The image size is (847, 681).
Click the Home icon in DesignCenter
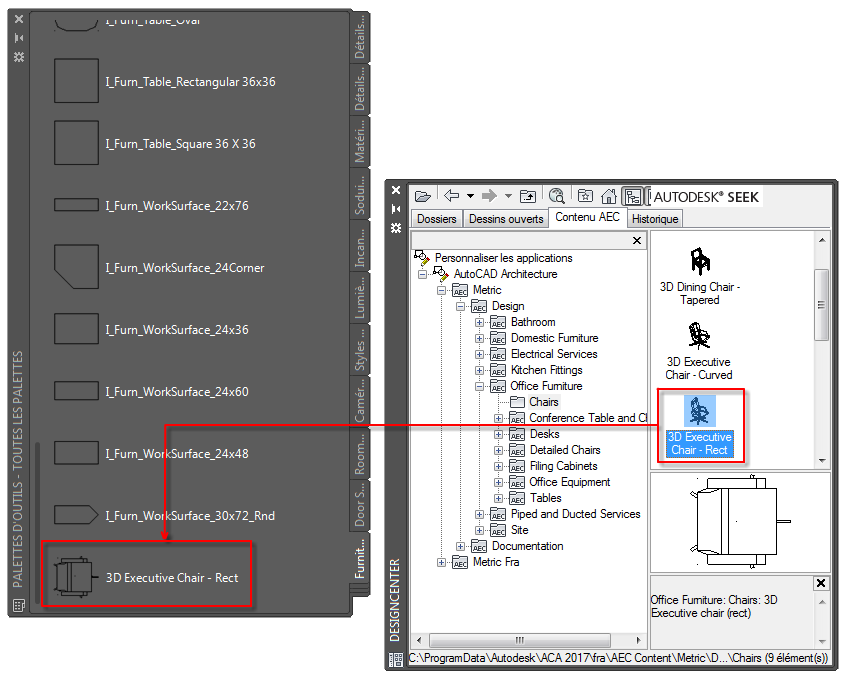click(x=609, y=196)
